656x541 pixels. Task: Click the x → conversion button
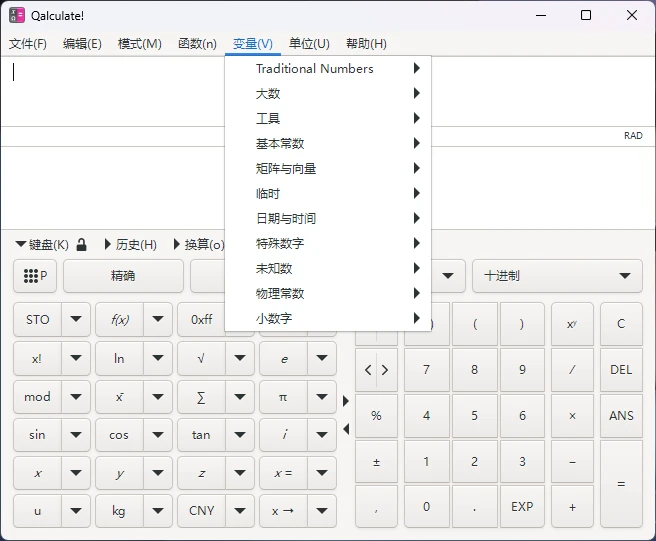coord(283,511)
